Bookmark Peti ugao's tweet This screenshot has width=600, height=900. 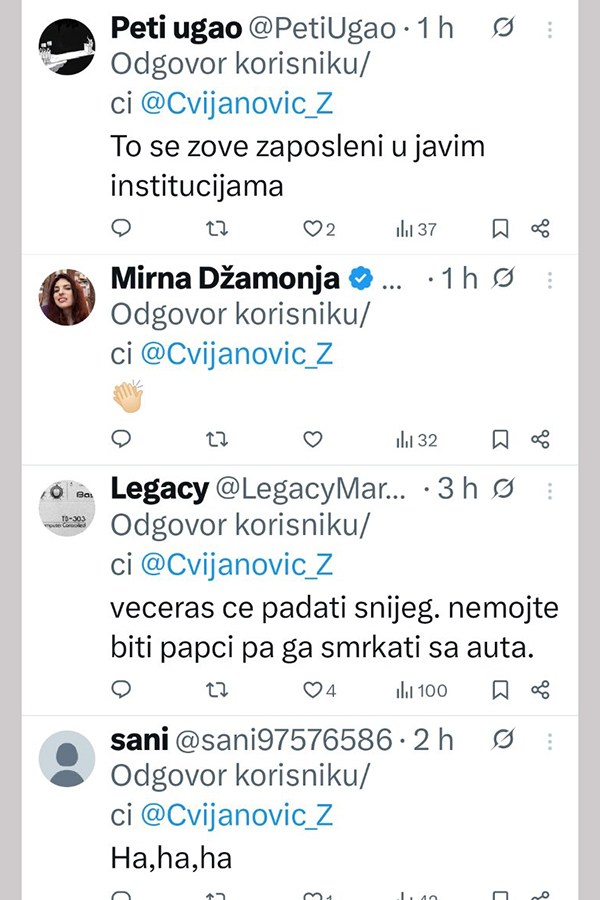(x=501, y=229)
